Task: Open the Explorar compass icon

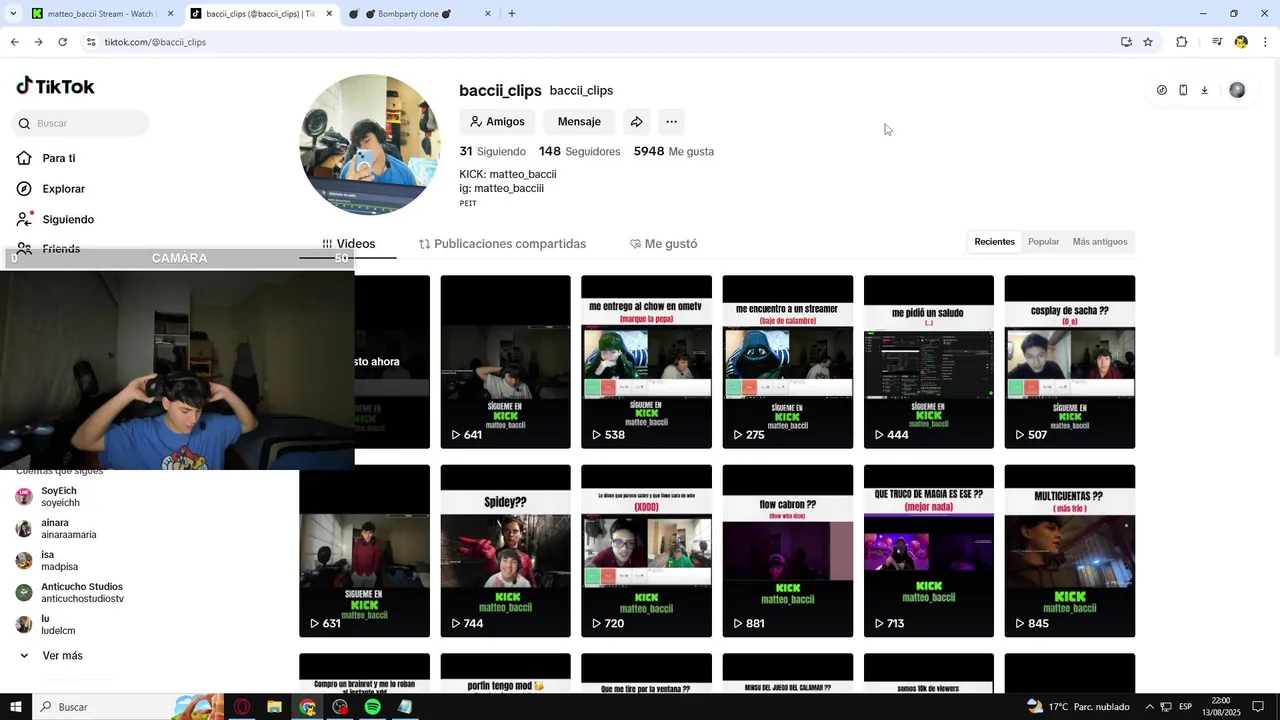Action: point(24,189)
